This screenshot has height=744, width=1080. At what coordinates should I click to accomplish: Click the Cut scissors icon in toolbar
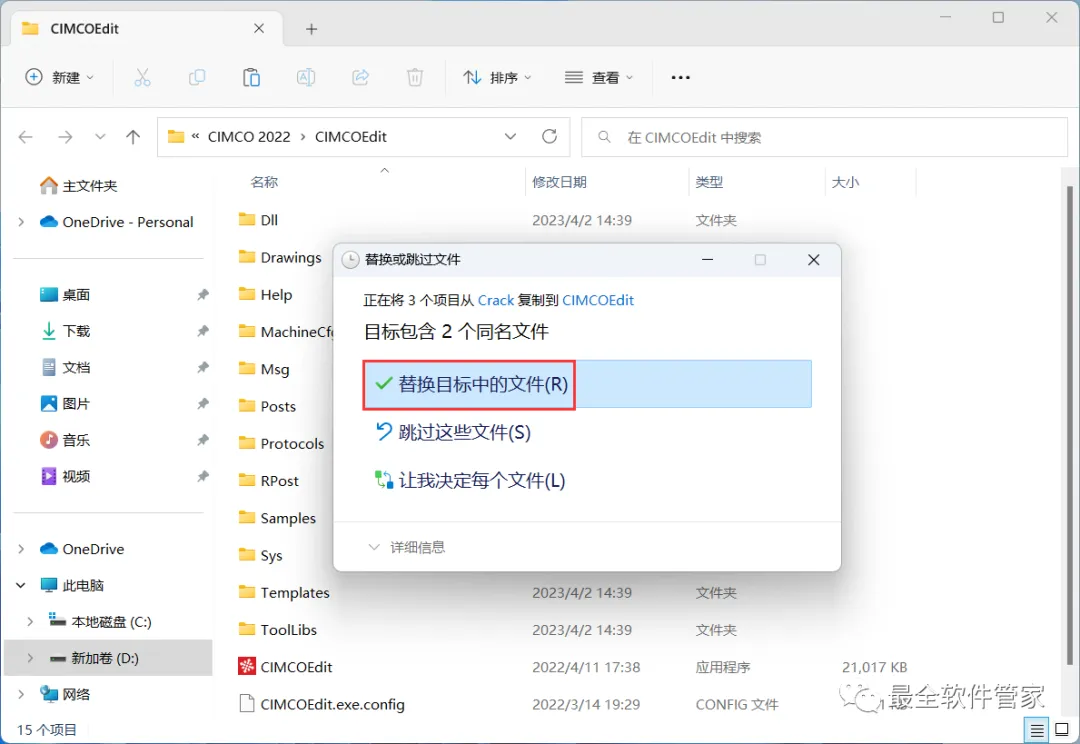142,77
